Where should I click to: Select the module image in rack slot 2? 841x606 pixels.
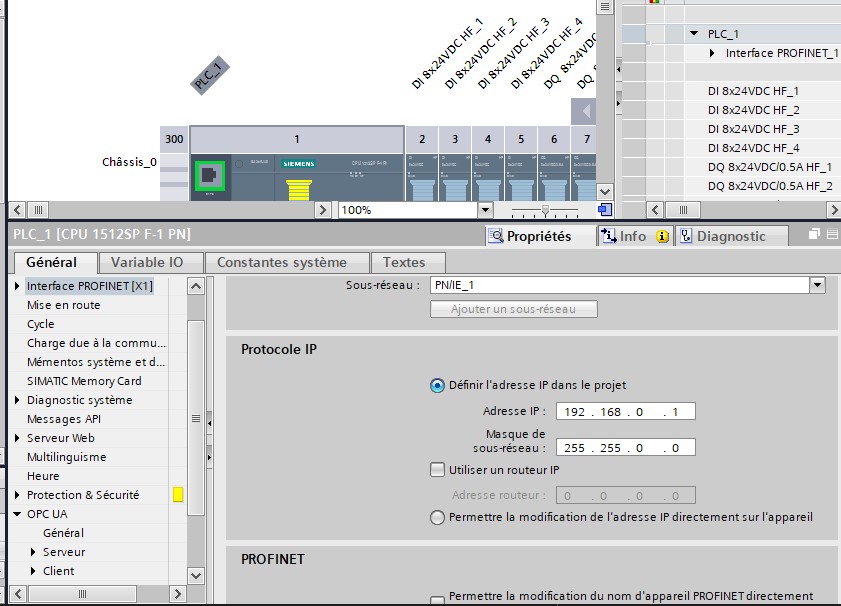coord(422,178)
